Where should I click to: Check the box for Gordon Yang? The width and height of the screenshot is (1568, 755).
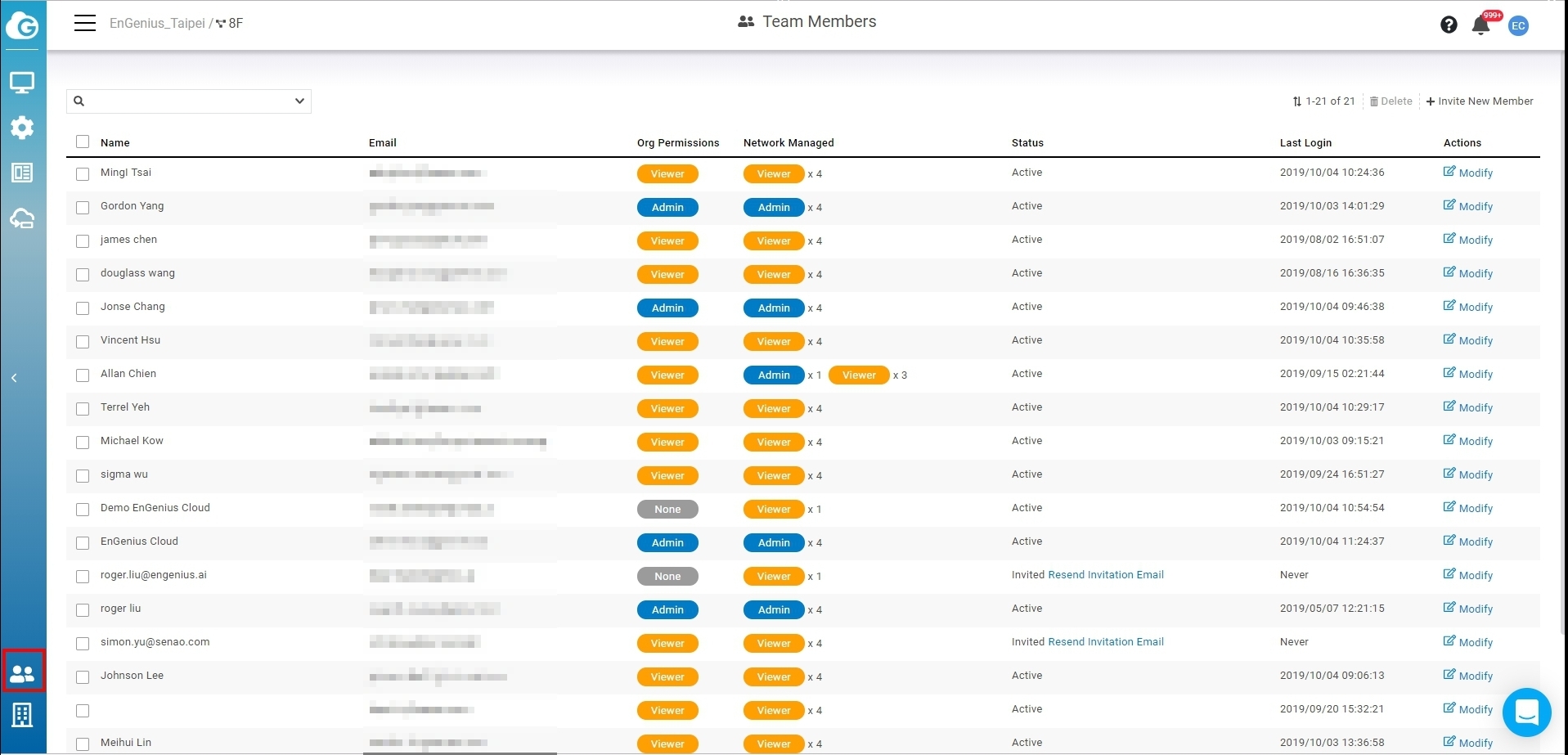click(x=83, y=208)
